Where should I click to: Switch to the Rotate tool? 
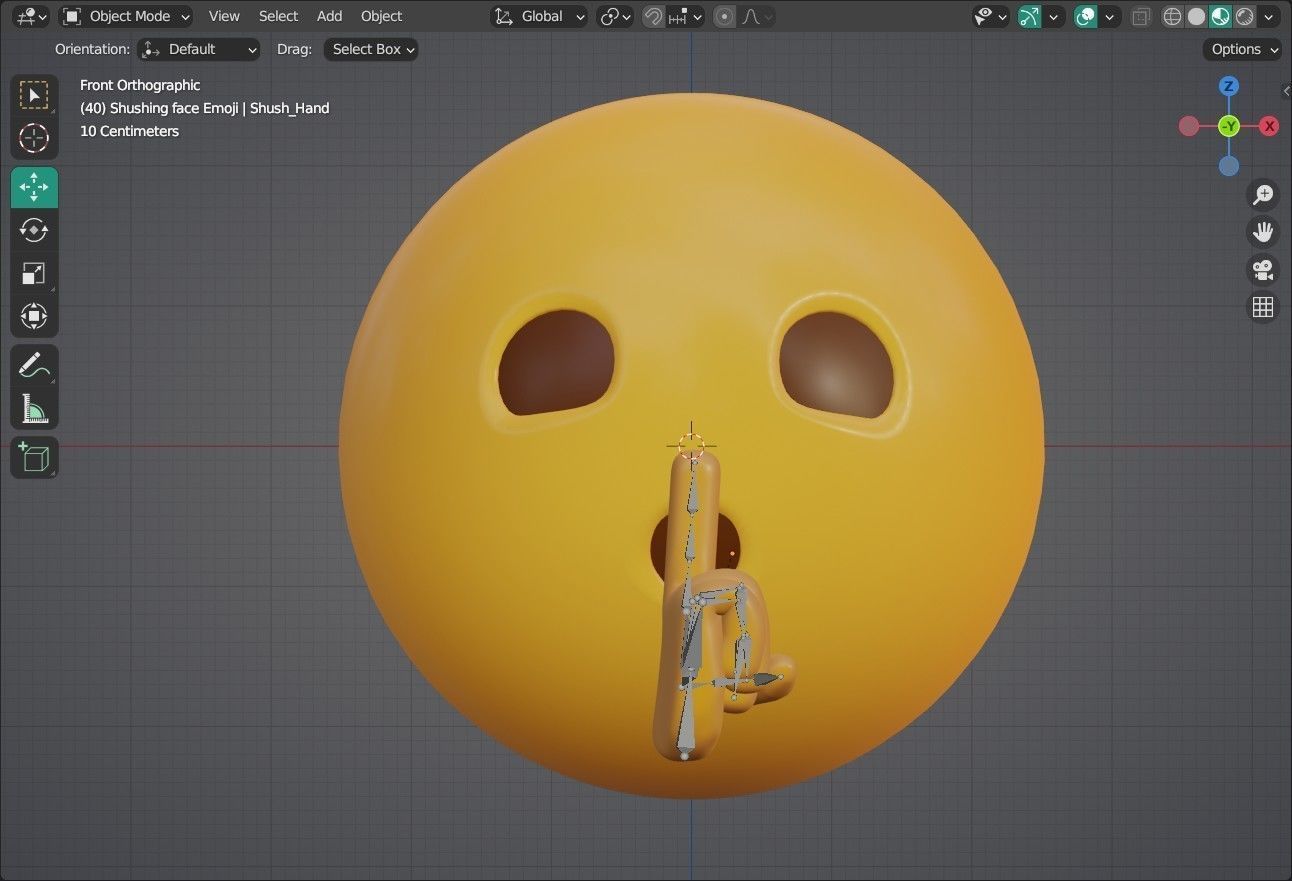(x=34, y=230)
